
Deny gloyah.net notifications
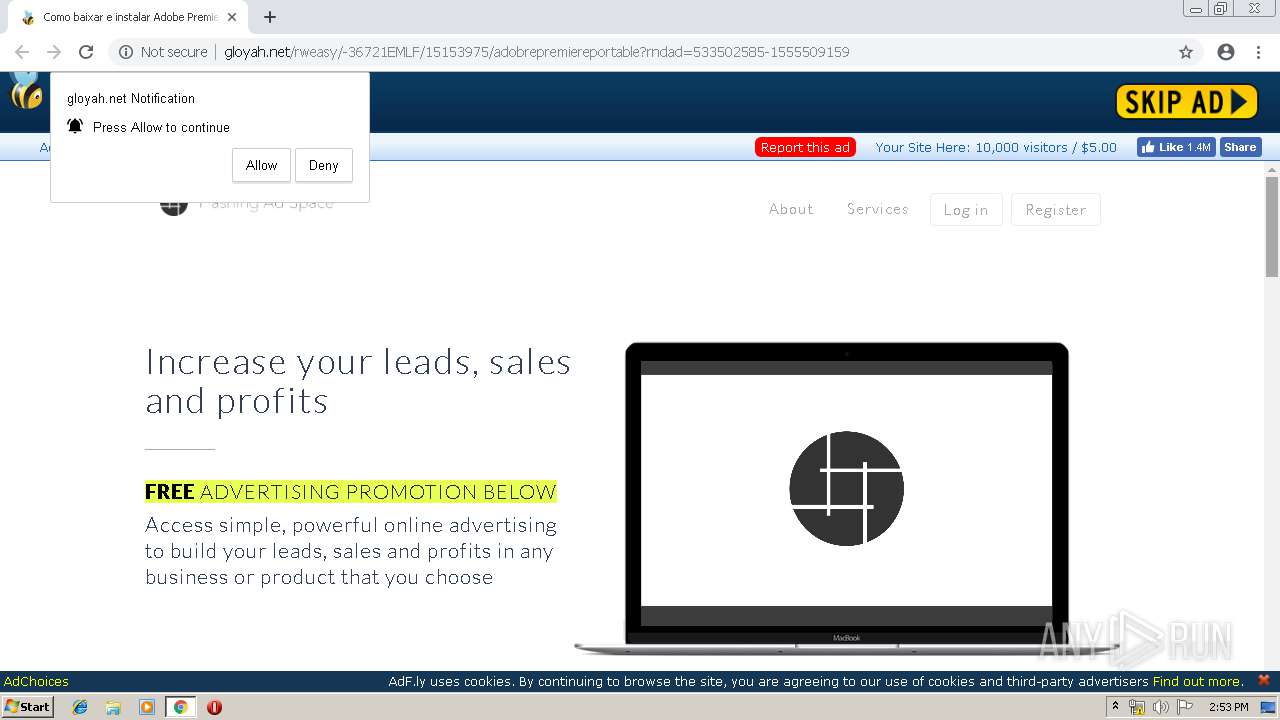[323, 166]
